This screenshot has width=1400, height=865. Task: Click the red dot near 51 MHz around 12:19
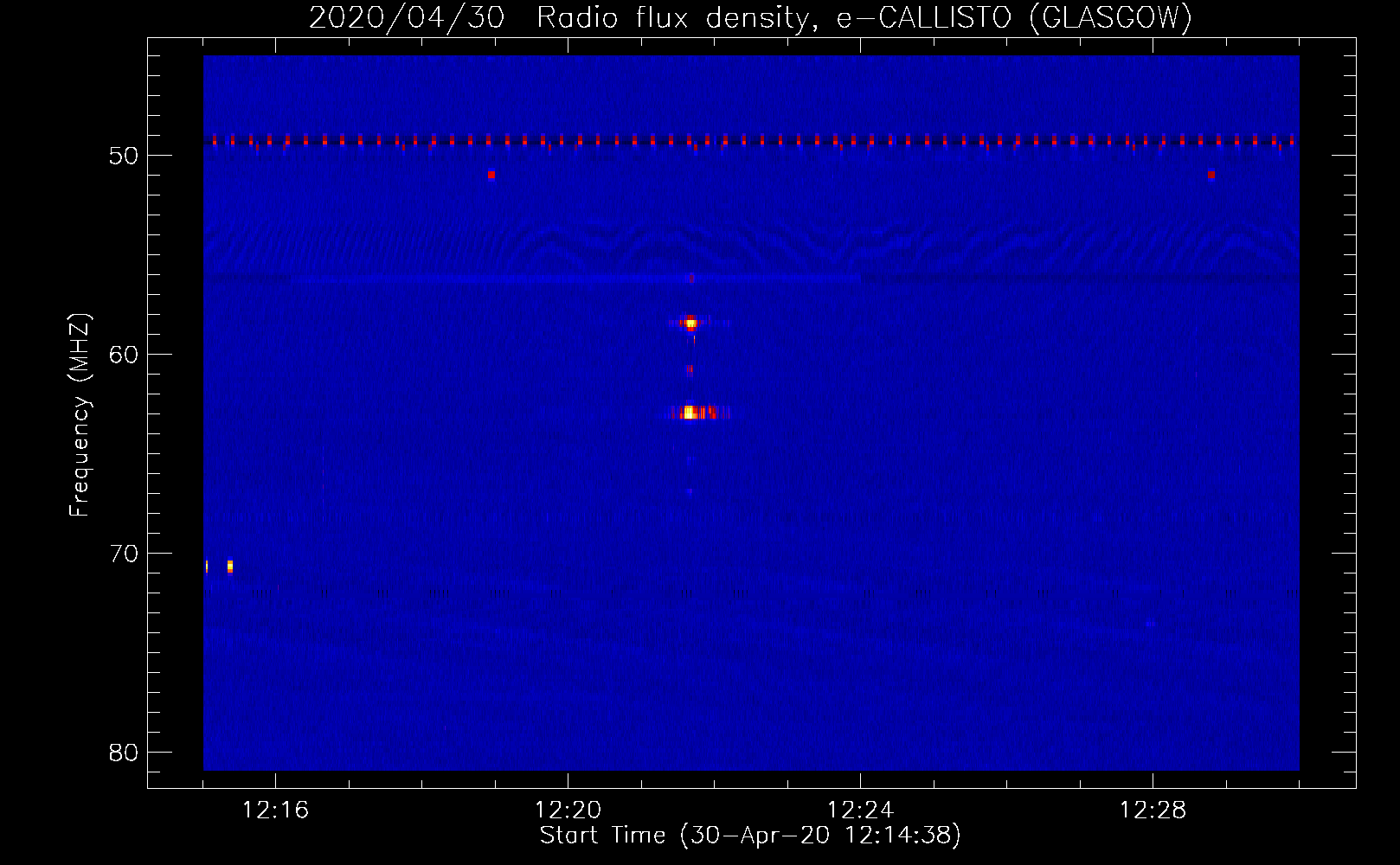point(491,175)
